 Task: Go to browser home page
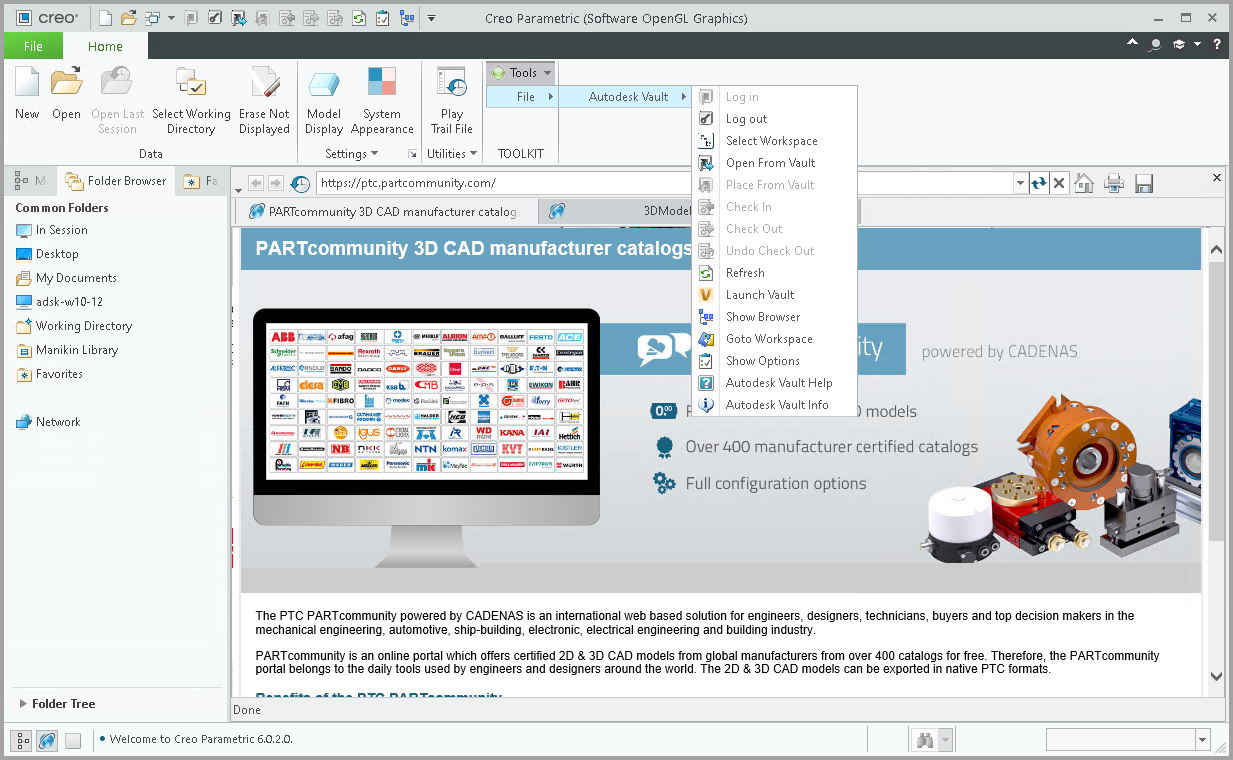(x=1084, y=183)
